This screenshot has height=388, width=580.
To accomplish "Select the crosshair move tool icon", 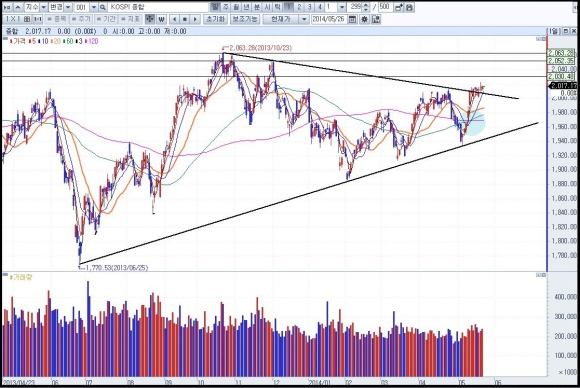I will click(150, 19).
